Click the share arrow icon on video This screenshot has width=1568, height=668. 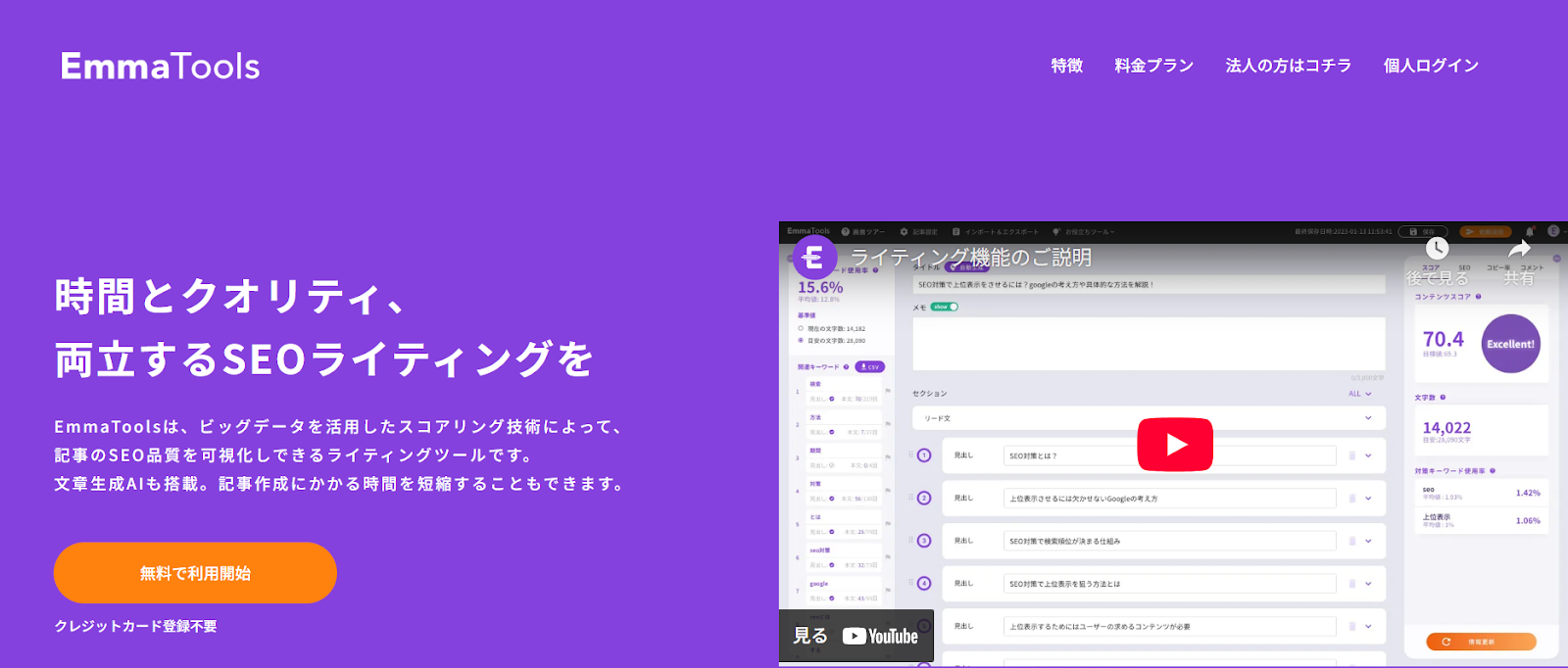point(1519,249)
